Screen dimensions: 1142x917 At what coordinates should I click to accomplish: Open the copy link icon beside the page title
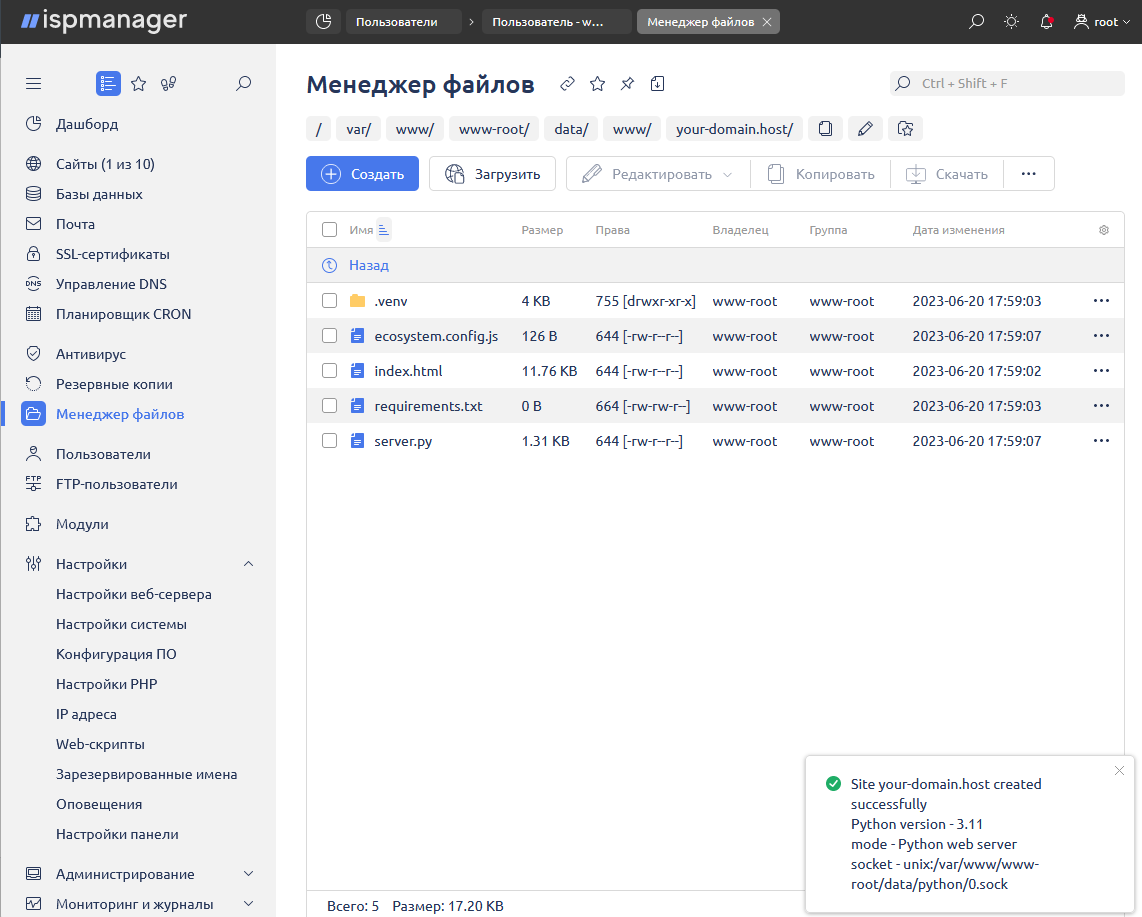pos(567,84)
